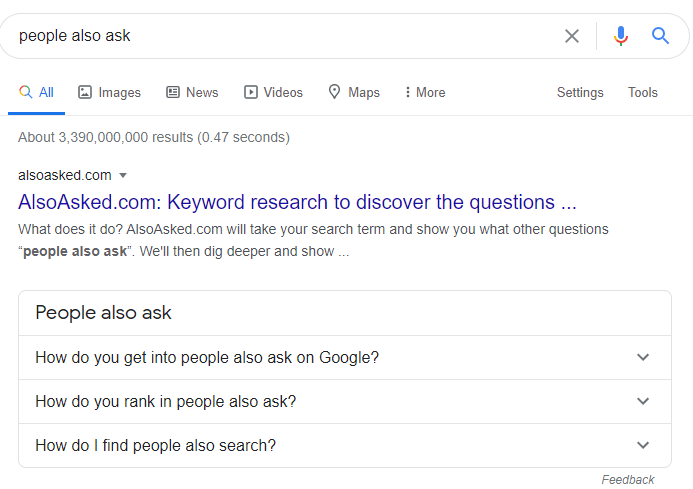
Task: Click the results count text 'About 3,390,000,000 results'
Action: [x=105, y=138]
